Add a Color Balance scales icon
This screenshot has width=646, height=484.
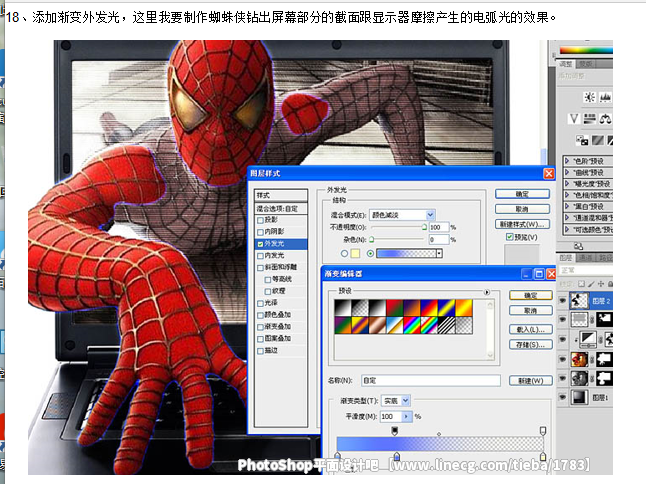[x=605, y=119]
